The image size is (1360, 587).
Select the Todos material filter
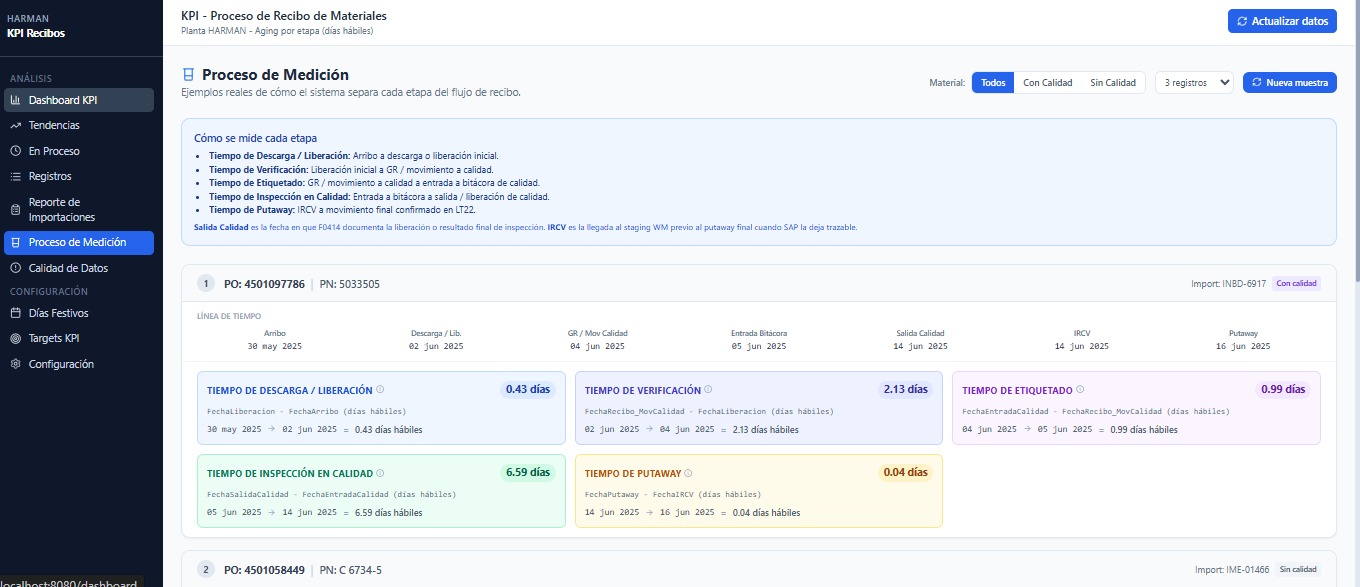992,83
